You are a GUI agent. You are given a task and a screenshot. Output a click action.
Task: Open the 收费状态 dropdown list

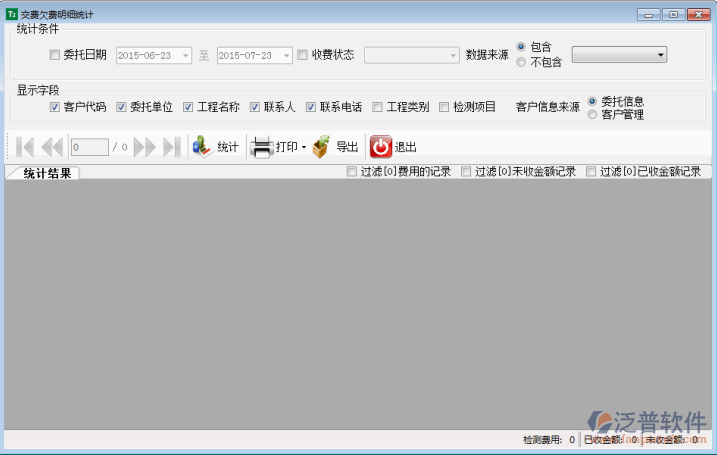pyautogui.click(x=411, y=55)
